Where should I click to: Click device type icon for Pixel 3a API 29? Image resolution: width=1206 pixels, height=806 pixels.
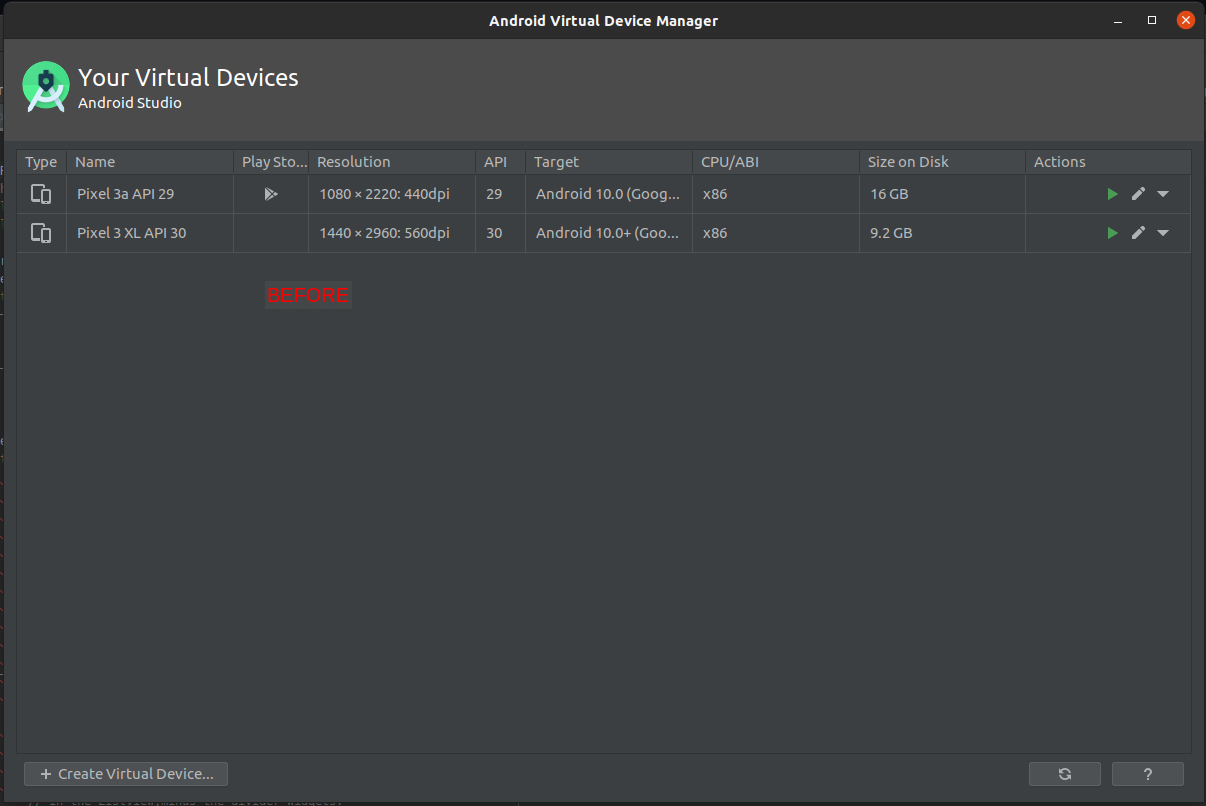click(41, 194)
